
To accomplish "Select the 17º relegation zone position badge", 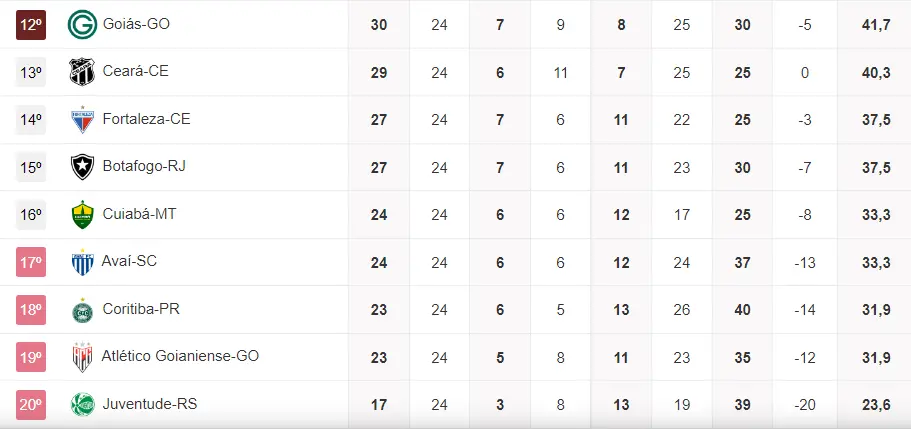I will pos(31,262).
